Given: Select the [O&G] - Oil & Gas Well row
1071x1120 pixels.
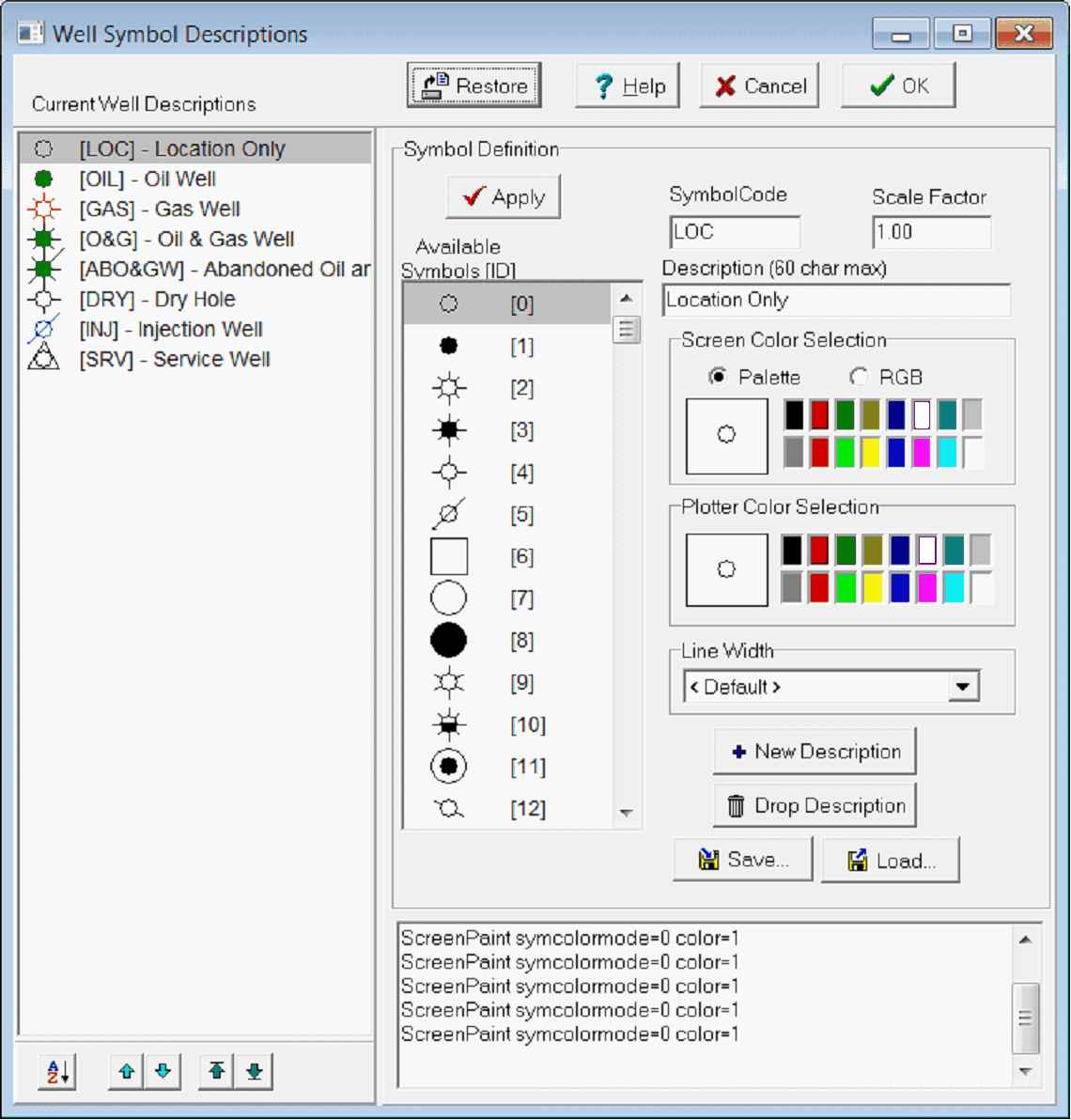Looking at the screenshot, I should [194, 239].
